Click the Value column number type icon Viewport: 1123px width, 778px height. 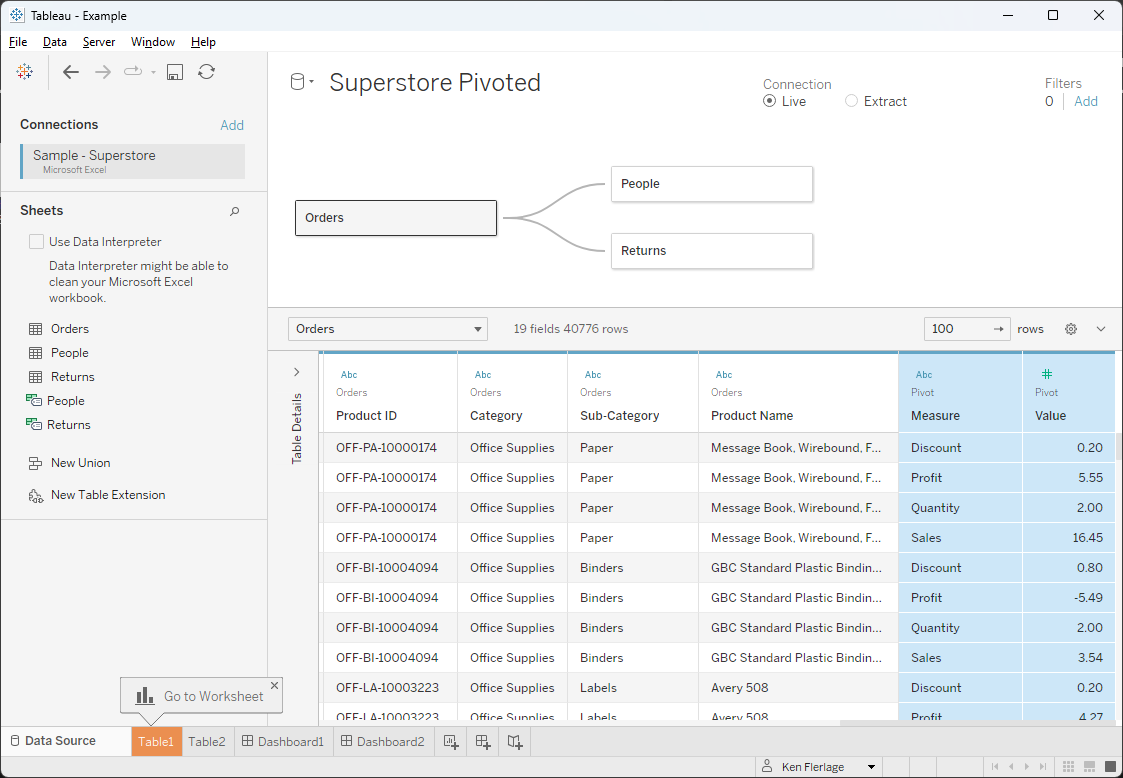click(x=1046, y=374)
